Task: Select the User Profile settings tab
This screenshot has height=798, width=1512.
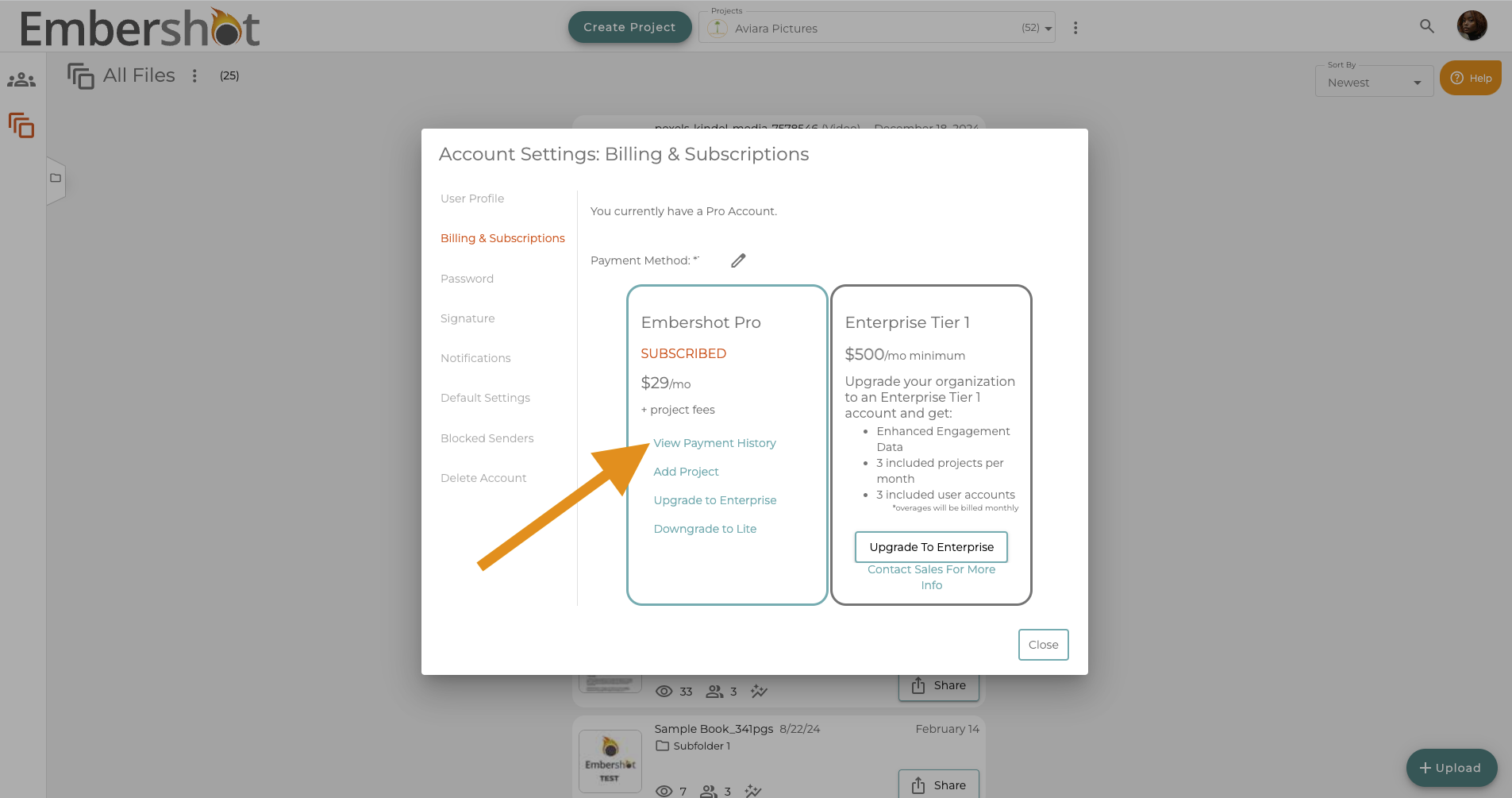Action: [472, 199]
